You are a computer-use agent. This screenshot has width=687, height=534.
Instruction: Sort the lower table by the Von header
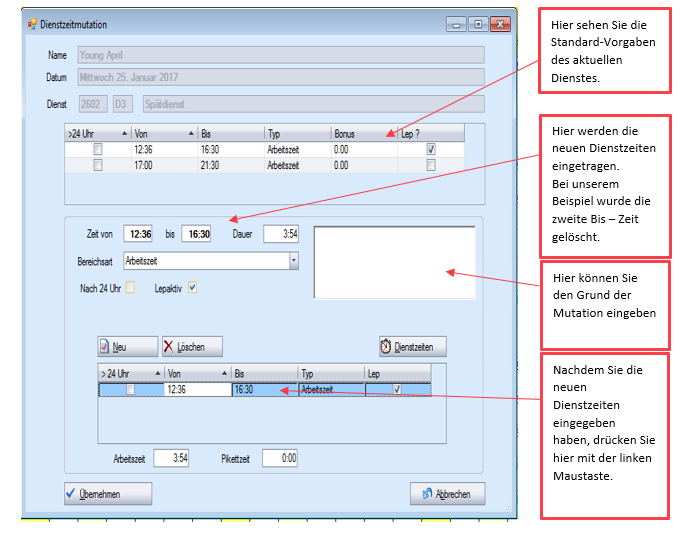click(x=198, y=373)
